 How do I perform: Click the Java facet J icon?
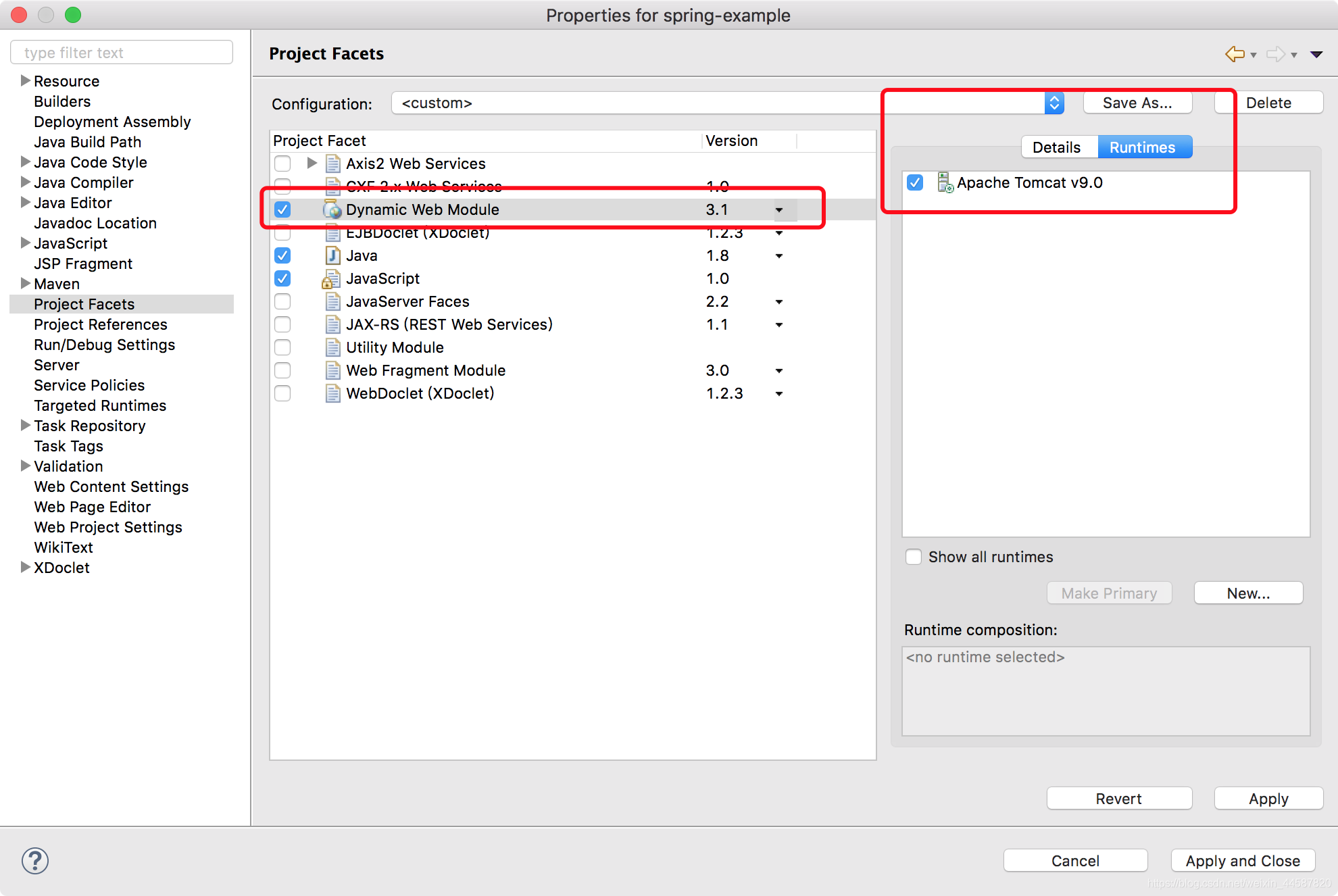point(332,255)
